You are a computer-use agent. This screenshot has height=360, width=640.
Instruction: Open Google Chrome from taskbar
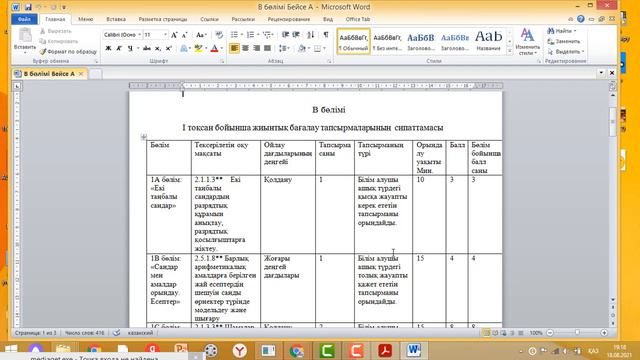tap(297, 351)
